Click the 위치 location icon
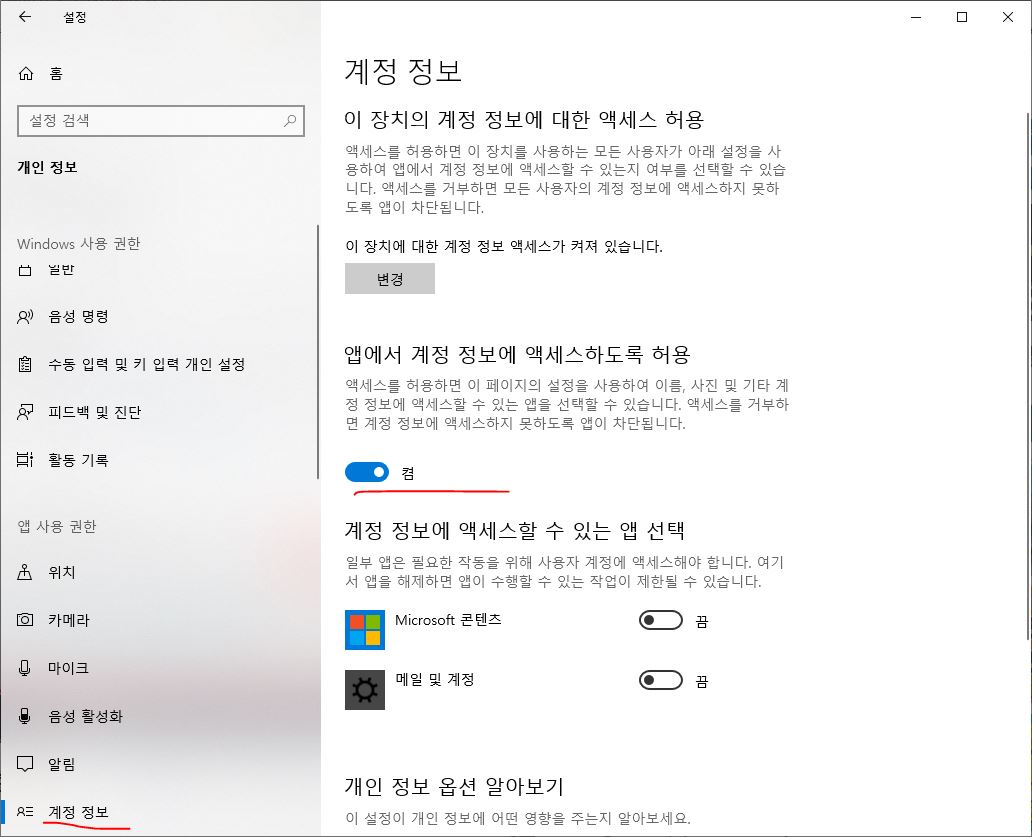Viewport: 1032px width, 837px height. coord(25,572)
